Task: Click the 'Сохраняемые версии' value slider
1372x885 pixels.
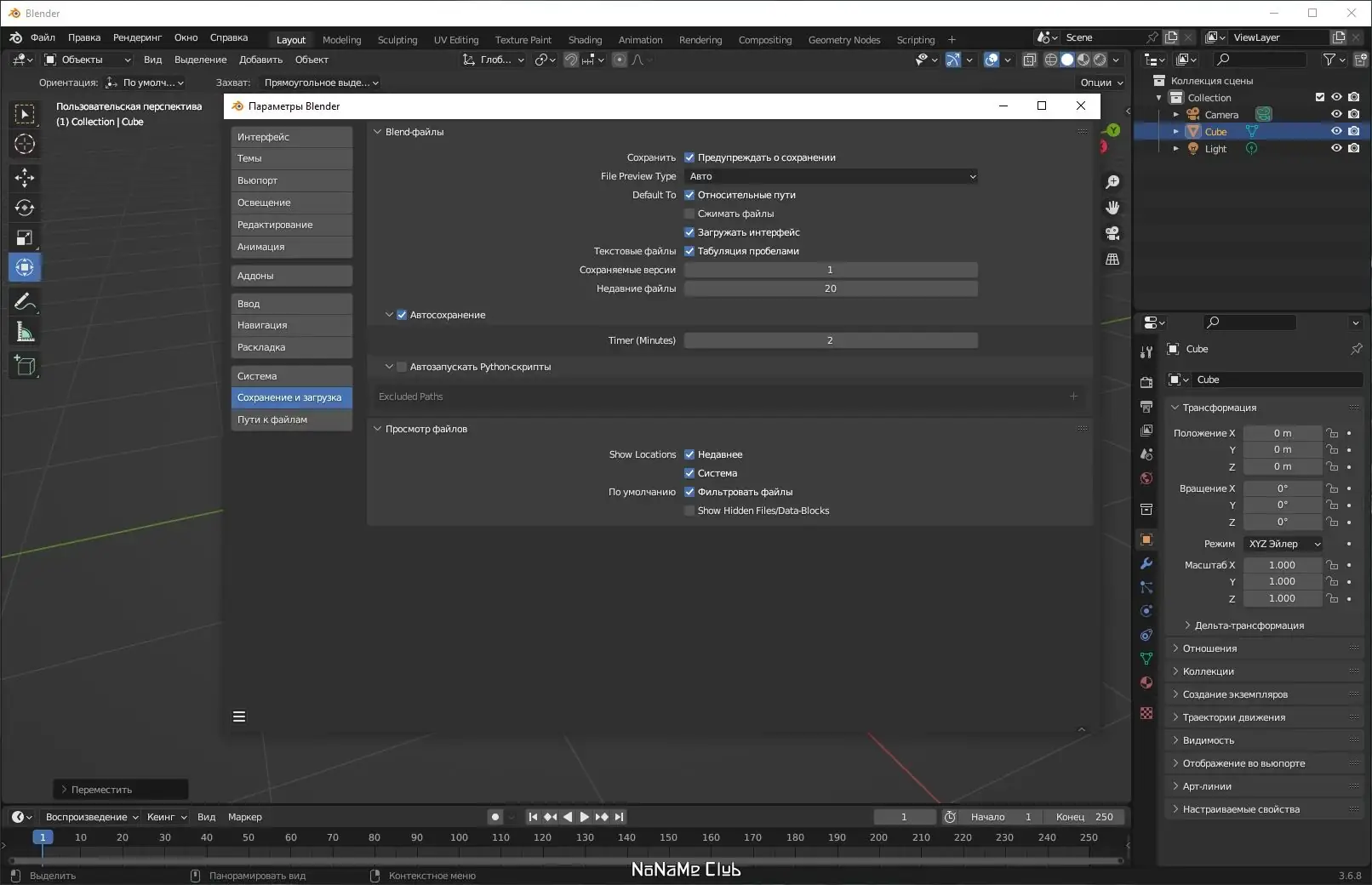Action: (x=831, y=270)
